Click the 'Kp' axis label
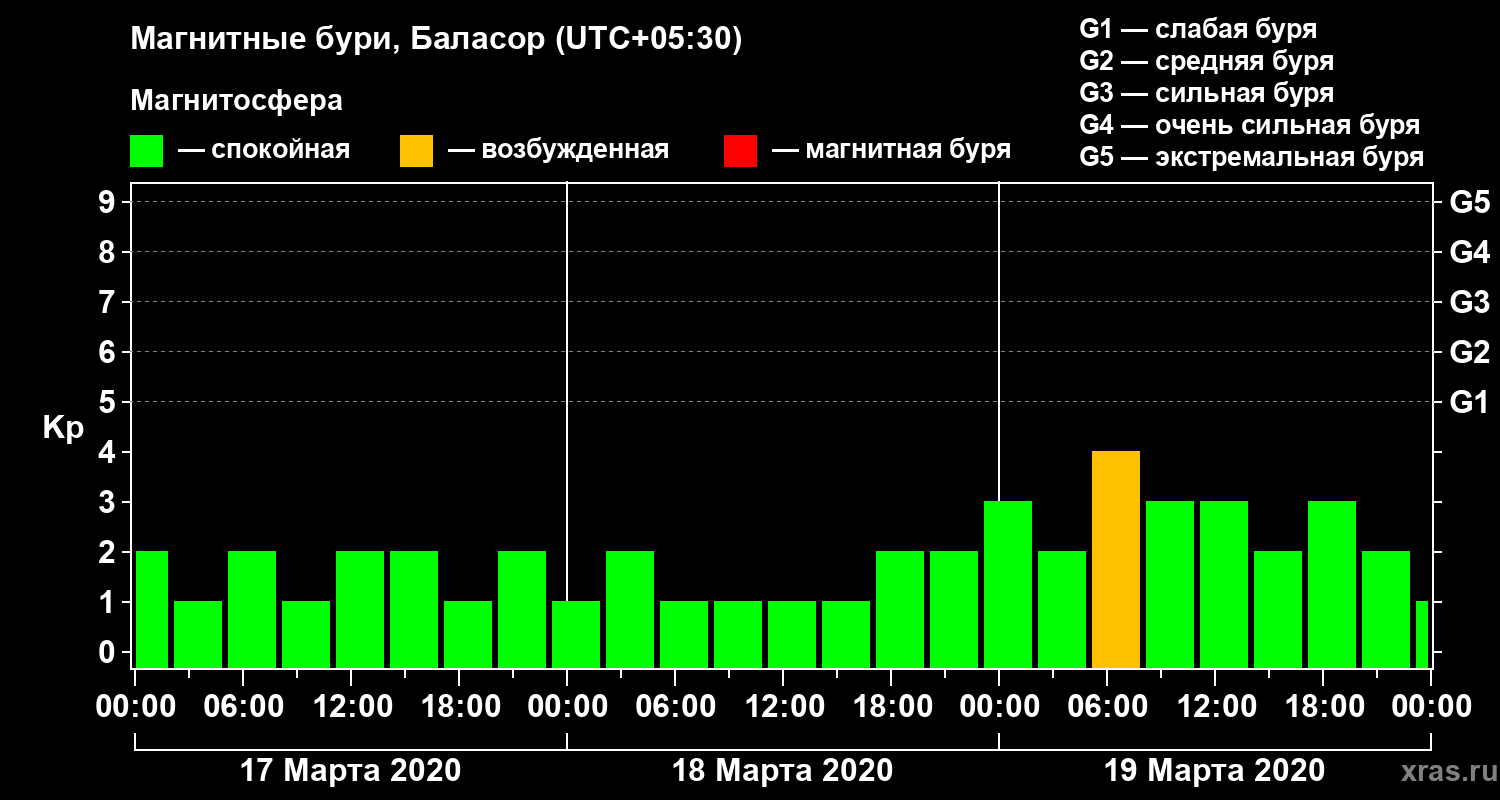Screen dimensions: 1500x800 click(63, 428)
